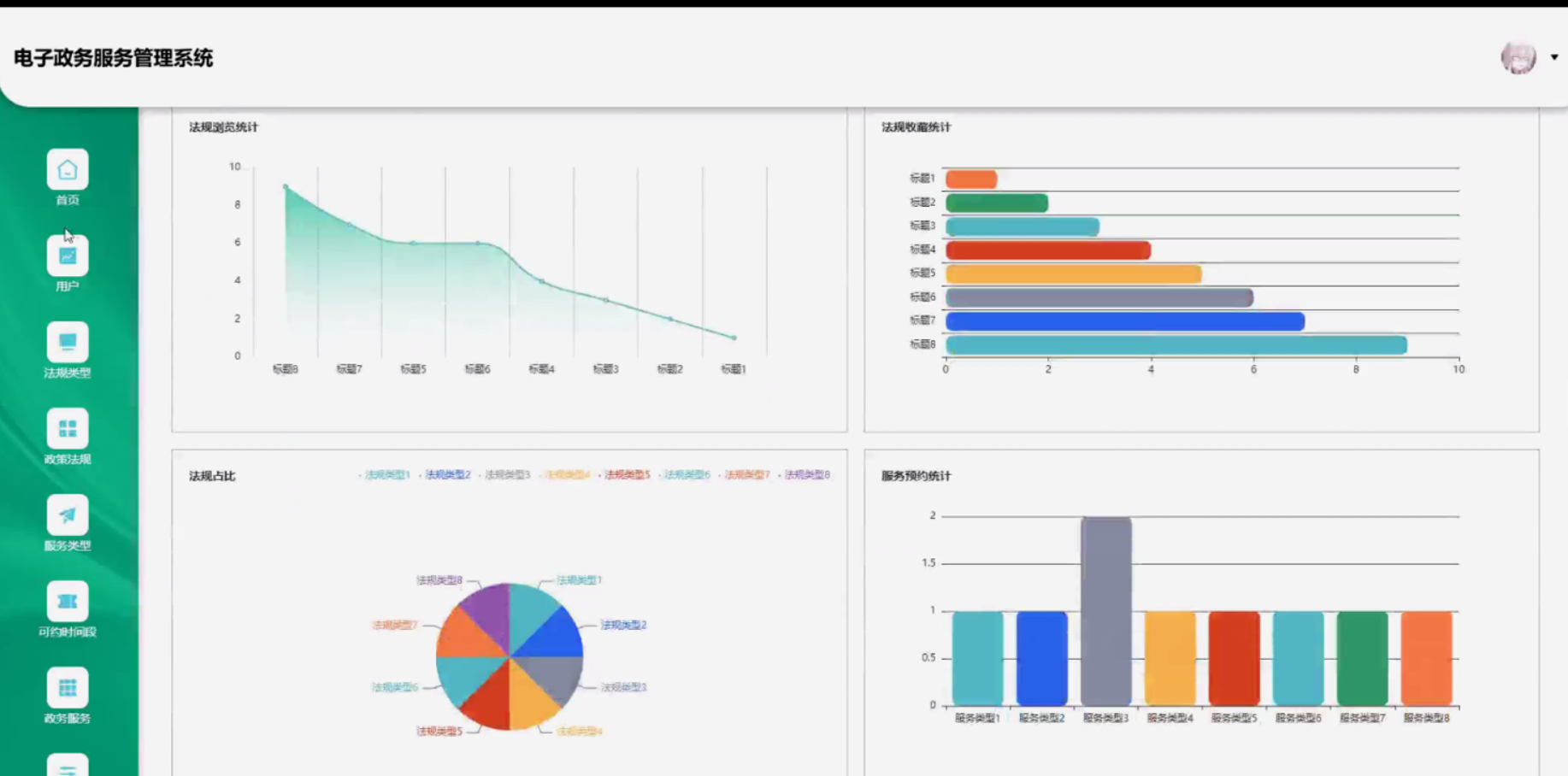This screenshot has width=1568, height=776.
Task: Click the 标题4 data point on the line chart
Action: tap(542, 281)
